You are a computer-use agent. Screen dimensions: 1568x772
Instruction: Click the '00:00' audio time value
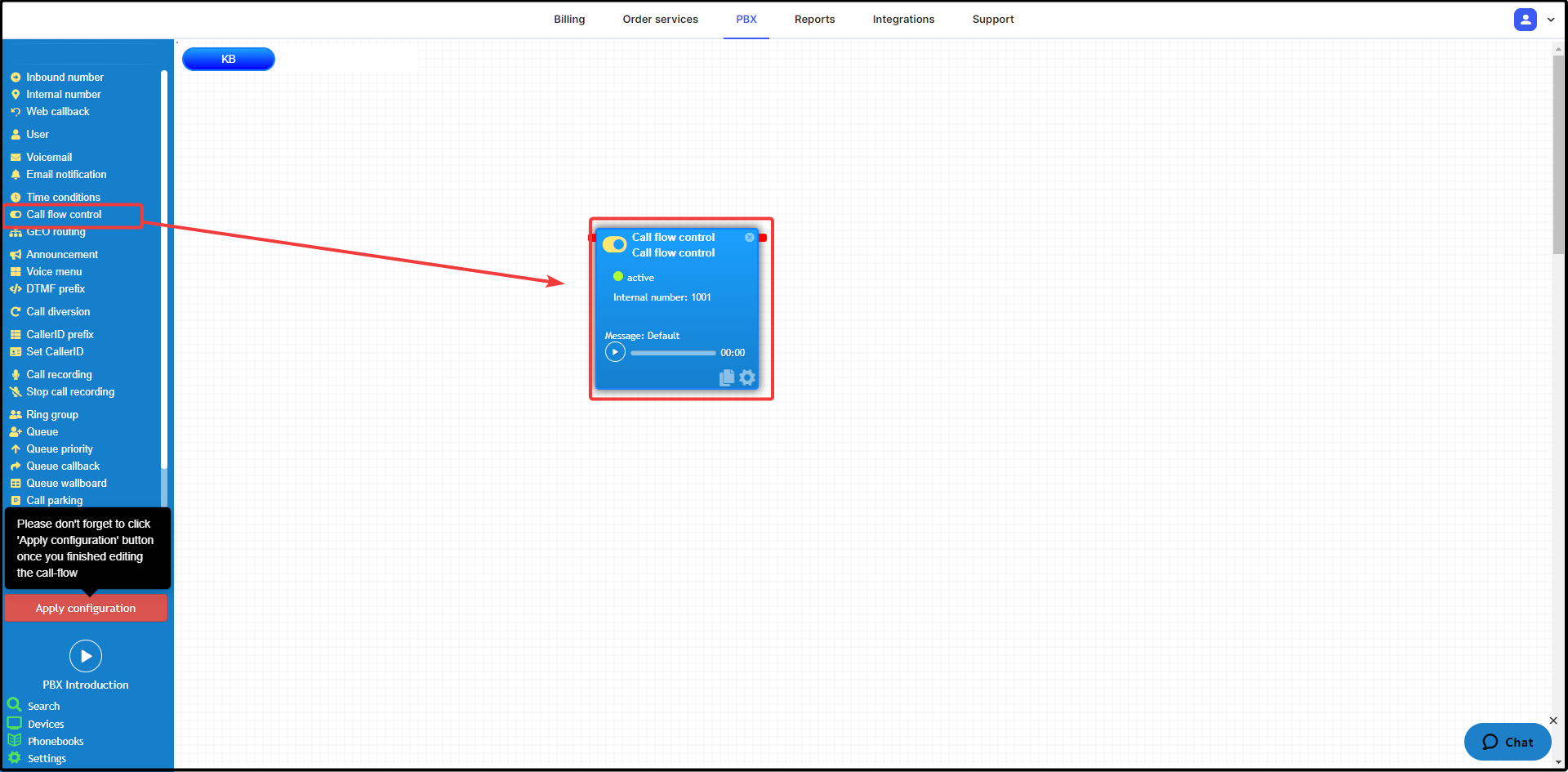pyautogui.click(x=733, y=353)
